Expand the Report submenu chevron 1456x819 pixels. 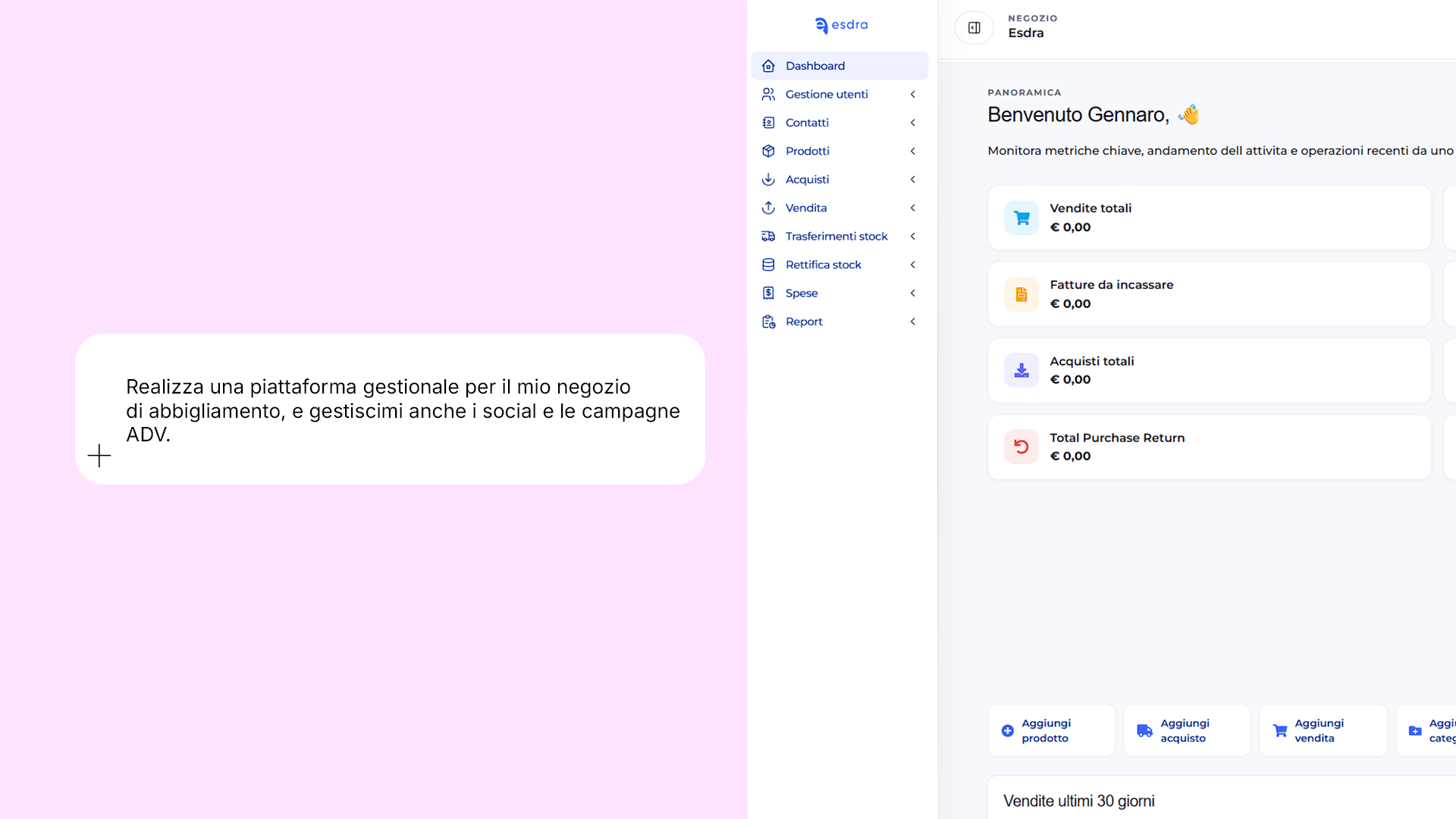click(912, 321)
